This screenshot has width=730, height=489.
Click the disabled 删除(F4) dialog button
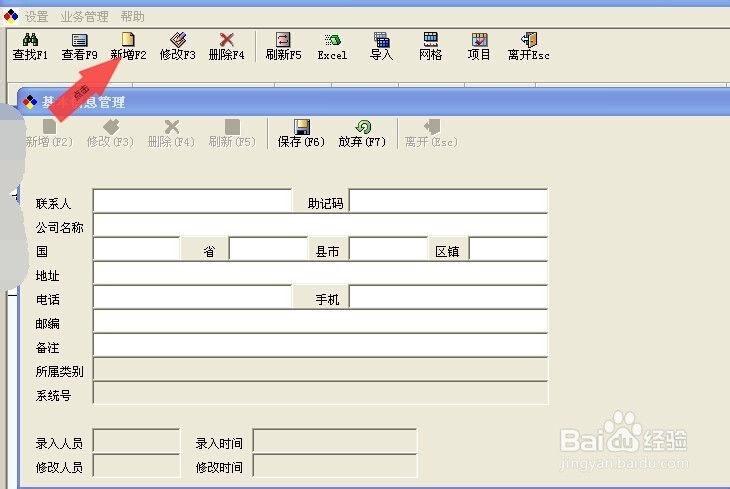[171, 134]
